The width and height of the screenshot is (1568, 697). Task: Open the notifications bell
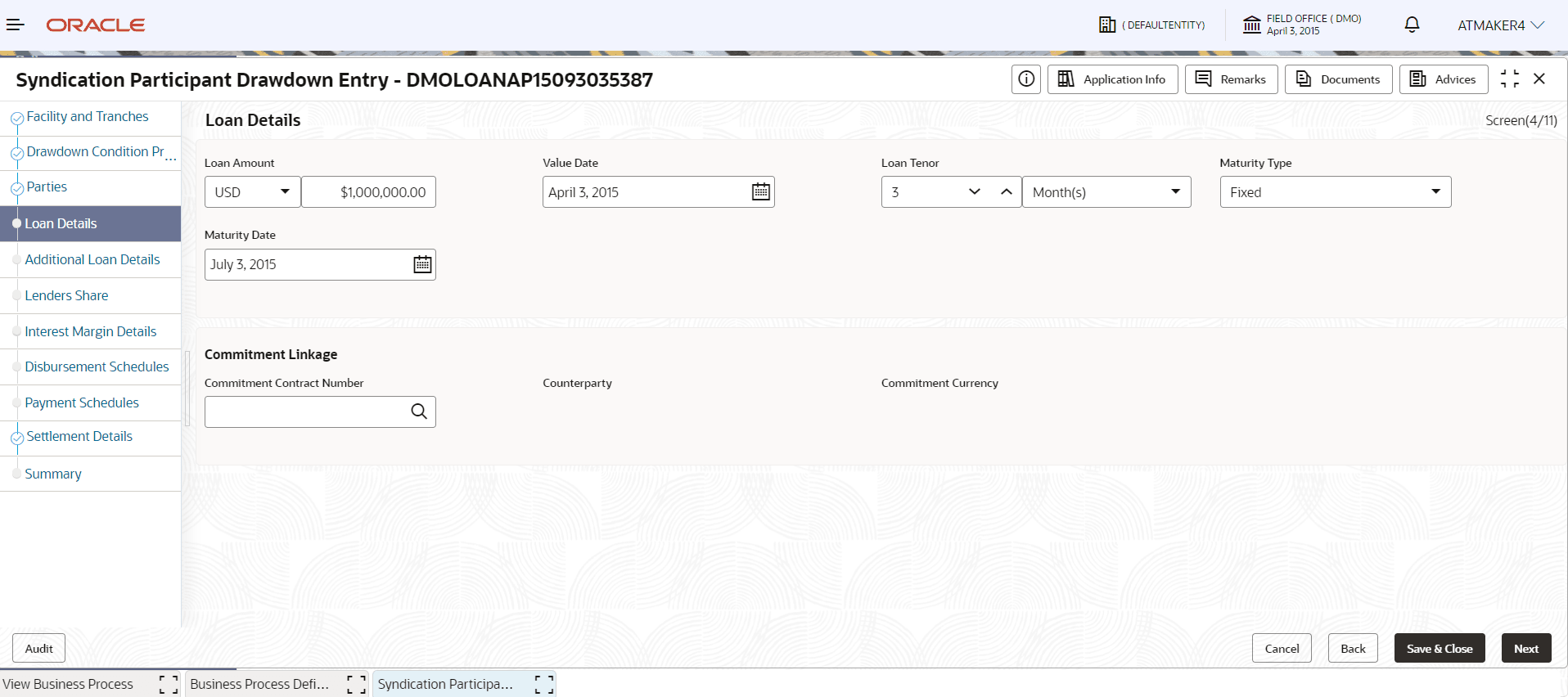click(x=1412, y=25)
